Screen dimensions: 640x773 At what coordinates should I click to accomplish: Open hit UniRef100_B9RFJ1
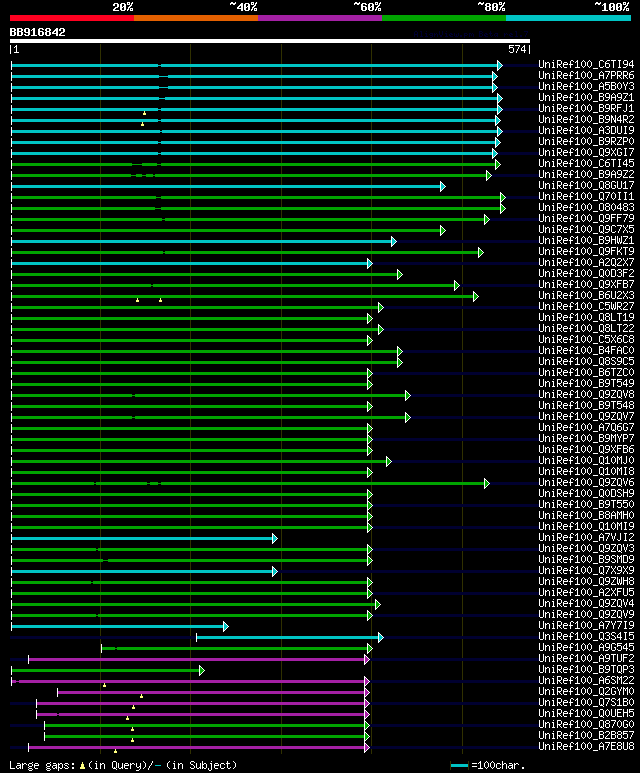point(586,108)
